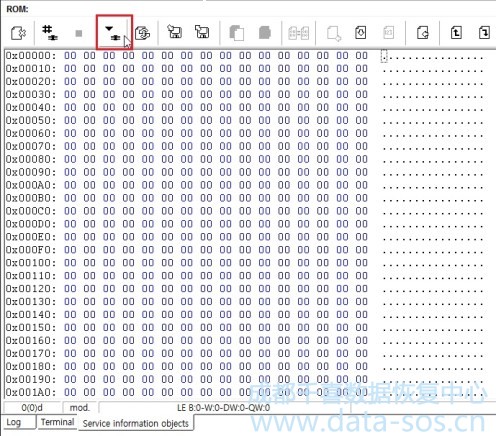Click the first hex byte of row 0x00000
The height and width of the screenshot is (436, 496).
click(x=70, y=56)
